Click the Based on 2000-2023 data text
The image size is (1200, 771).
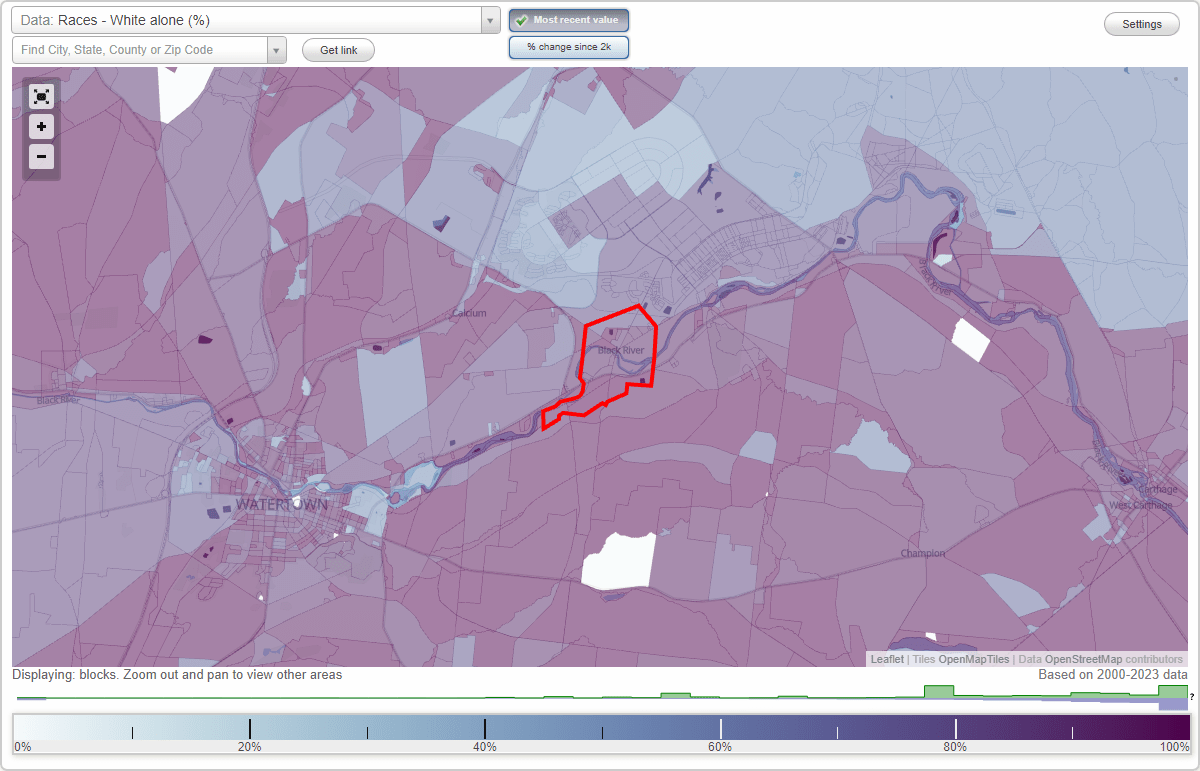coord(1113,675)
